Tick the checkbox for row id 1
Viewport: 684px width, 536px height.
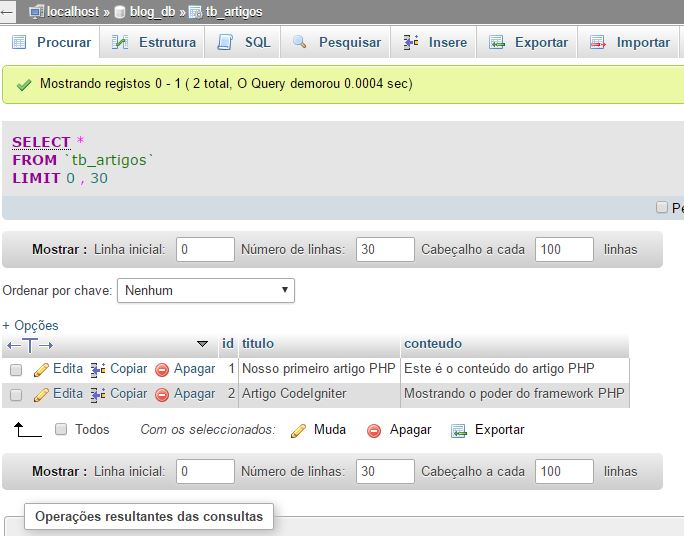point(16,370)
